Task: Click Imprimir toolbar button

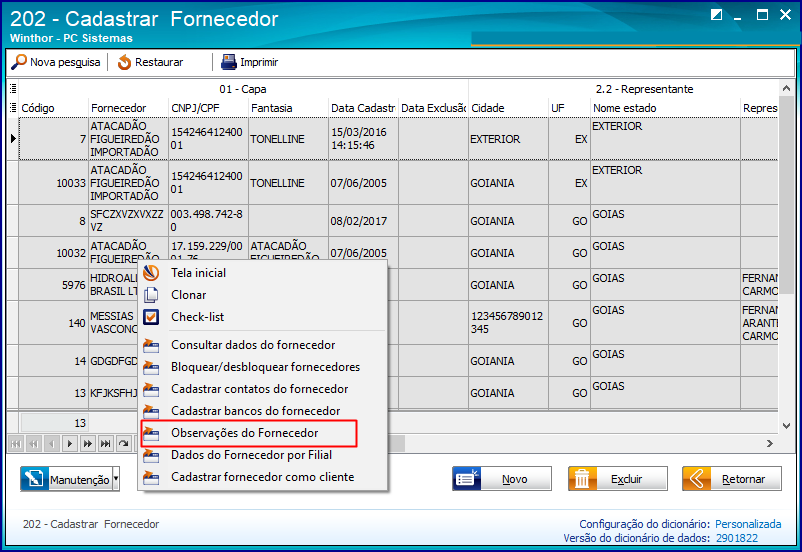Action: (x=249, y=62)
